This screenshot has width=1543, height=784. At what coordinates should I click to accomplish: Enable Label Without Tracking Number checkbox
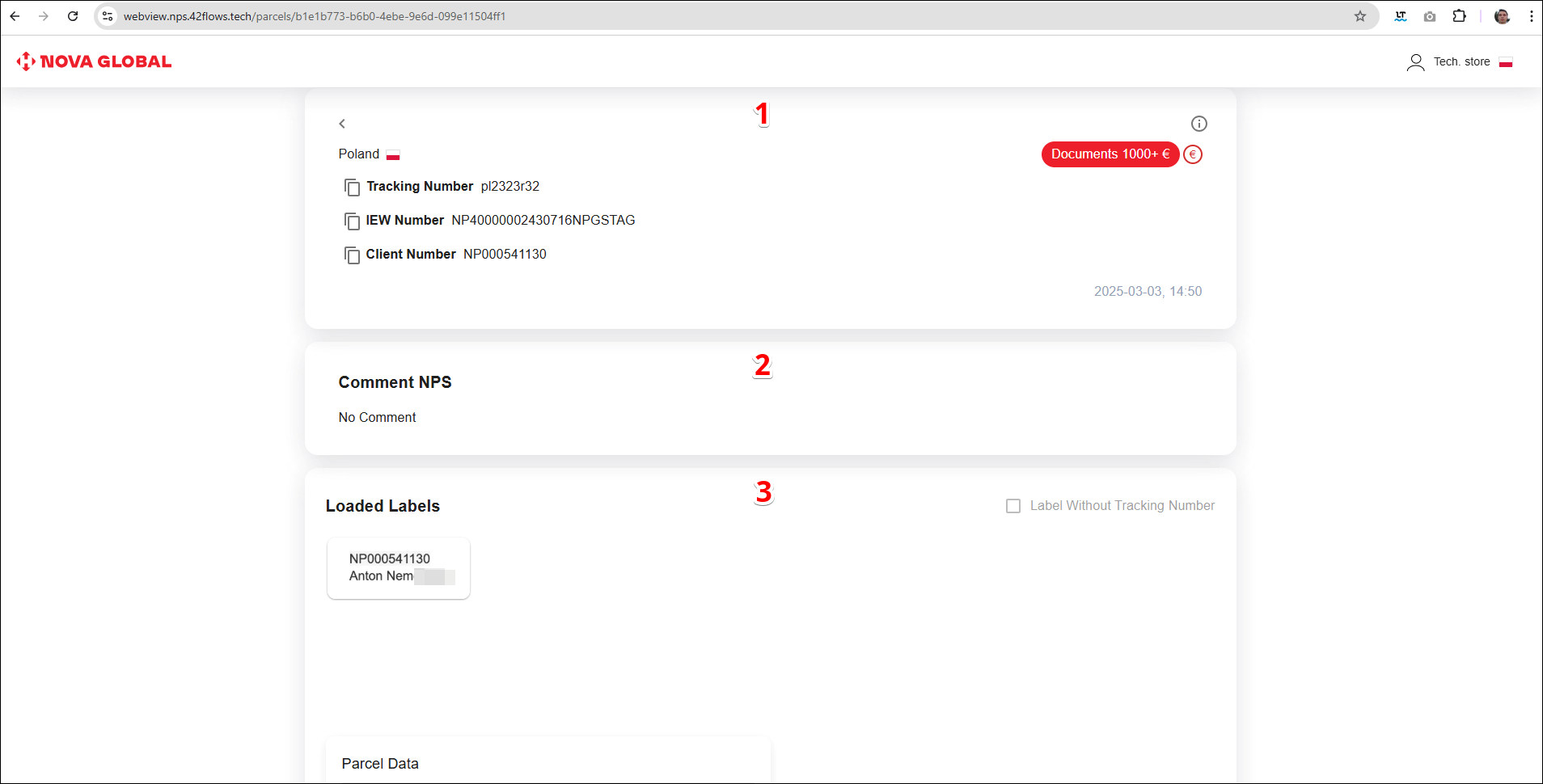1012,506
